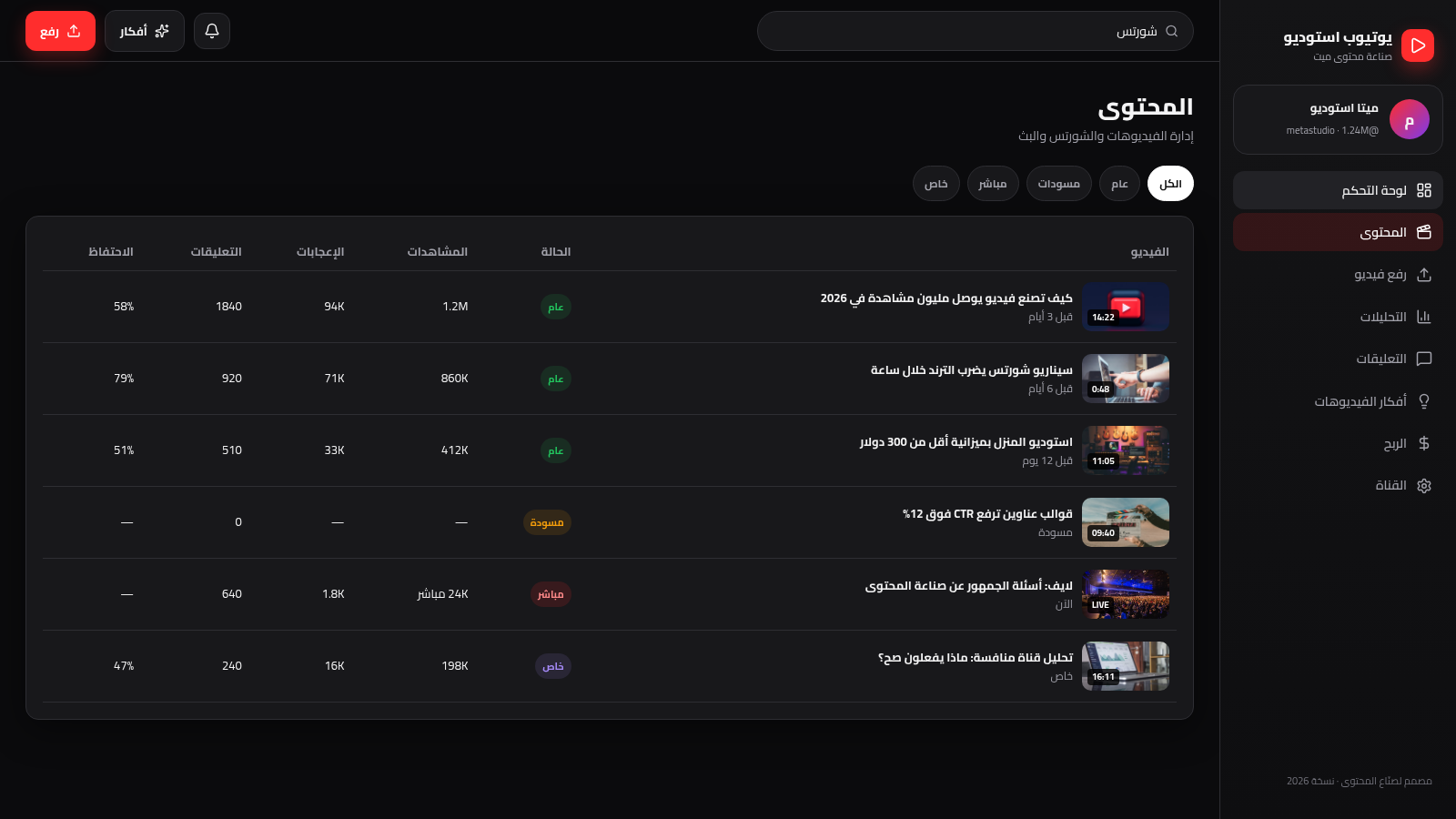Image resolution: width=1456 pixels, height=819 pixels.
Task: Click the YouTube Studio red play logo
Action: point(1418,45)
